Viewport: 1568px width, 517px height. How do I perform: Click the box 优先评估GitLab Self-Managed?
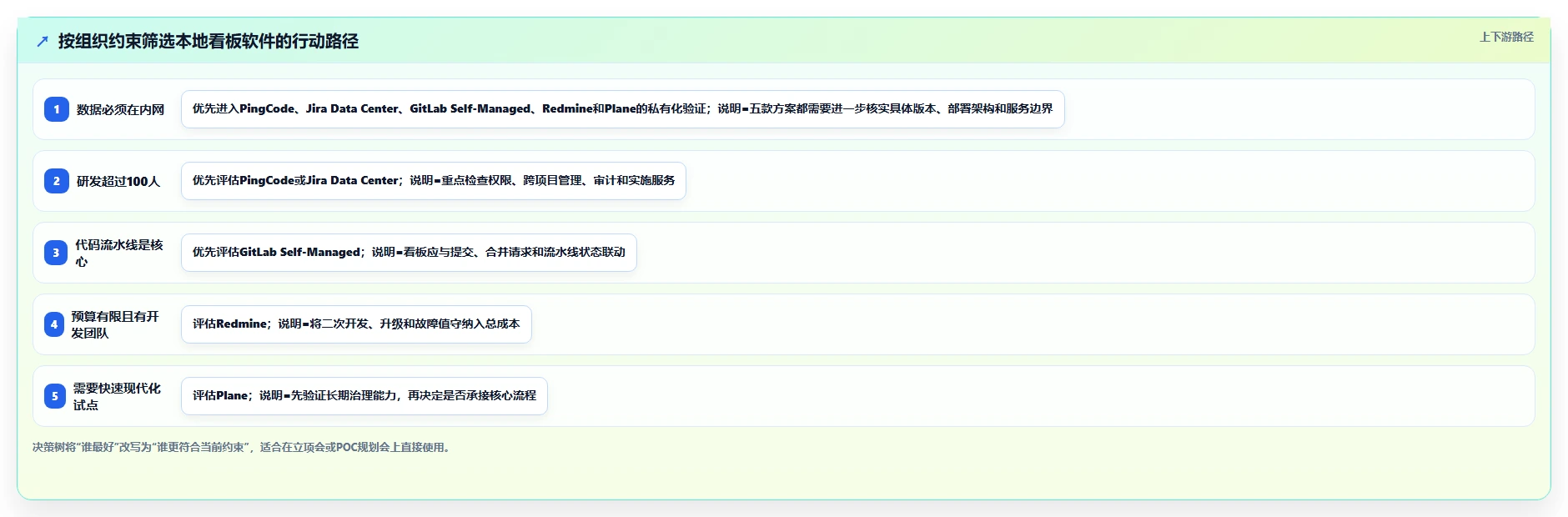coord(409,253)
